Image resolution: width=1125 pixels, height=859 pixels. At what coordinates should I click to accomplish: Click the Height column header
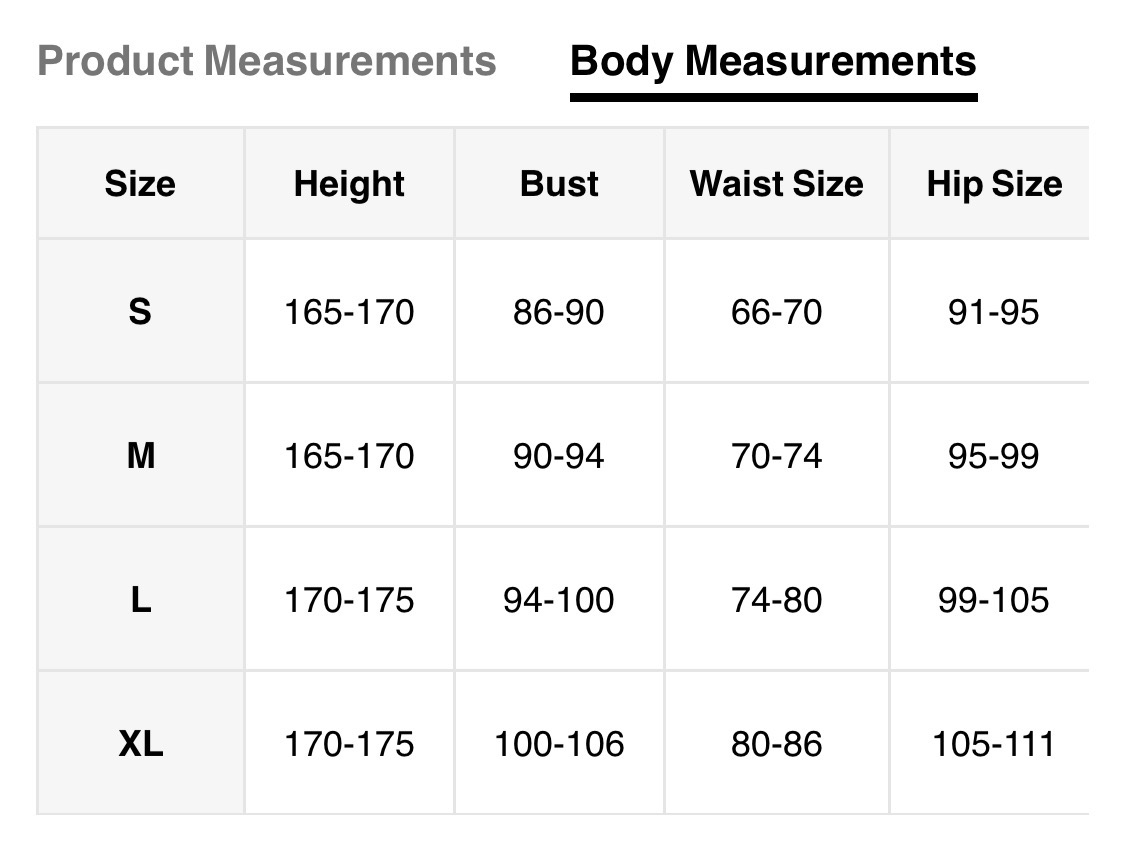tap(349, 184)
